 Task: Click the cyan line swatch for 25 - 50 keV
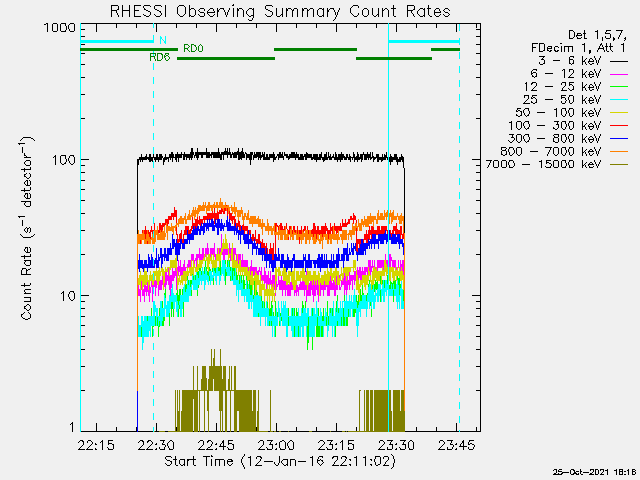coord(619,100)
